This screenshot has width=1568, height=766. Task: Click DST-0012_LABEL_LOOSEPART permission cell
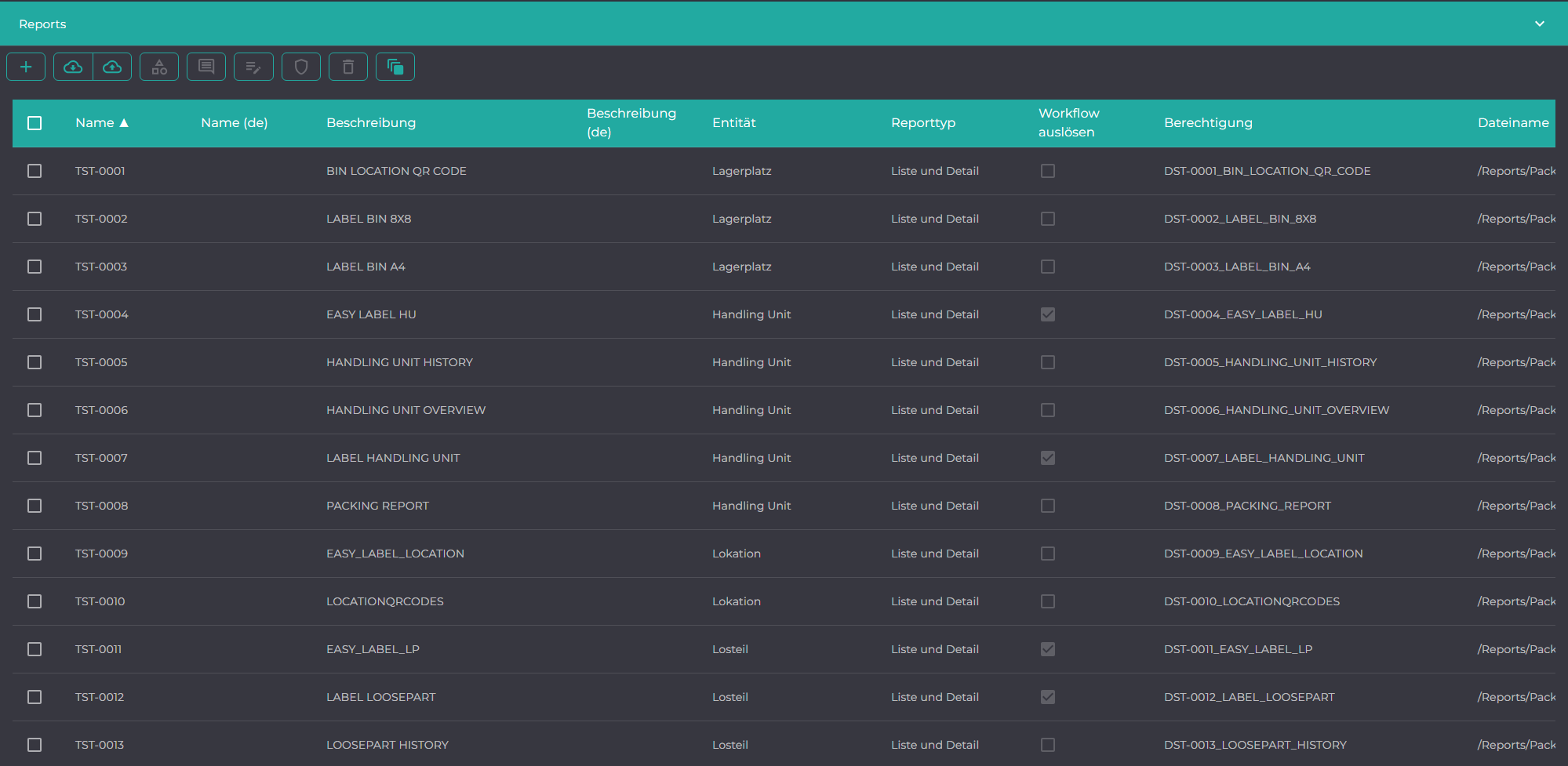click(1249, 697)
